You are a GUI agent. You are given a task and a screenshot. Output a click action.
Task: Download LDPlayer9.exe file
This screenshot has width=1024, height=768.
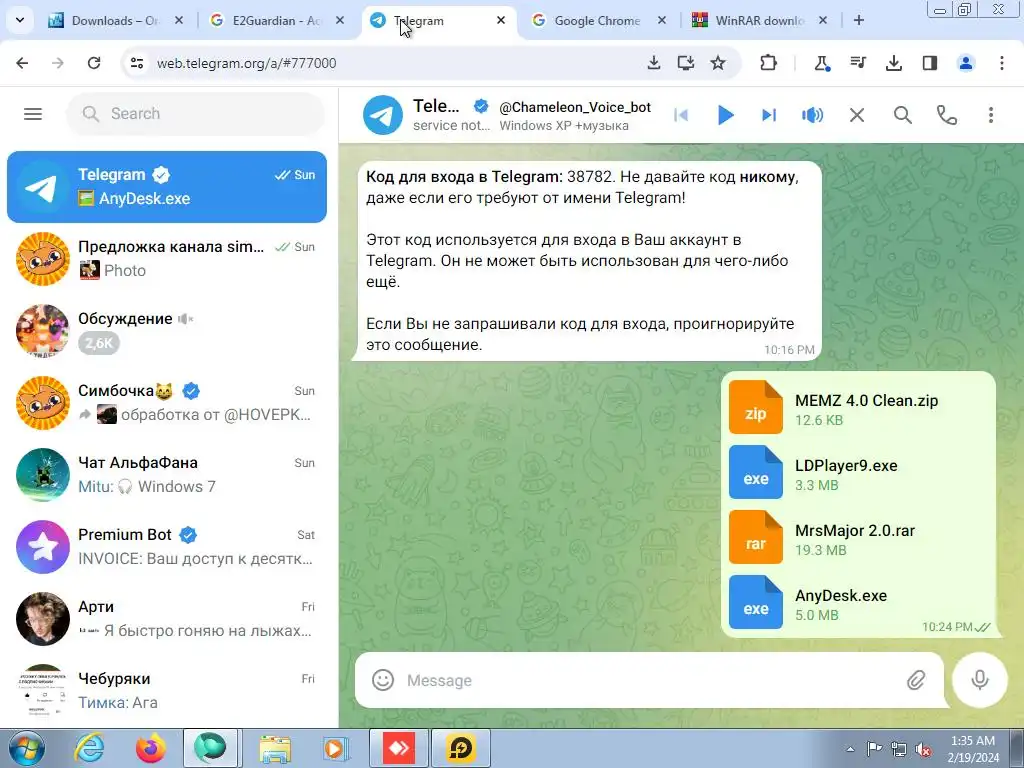756,472
